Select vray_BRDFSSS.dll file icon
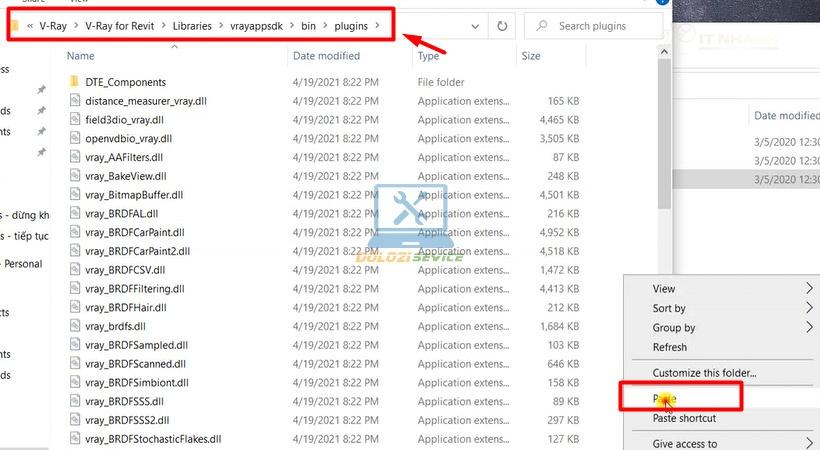 click(75, 401)
